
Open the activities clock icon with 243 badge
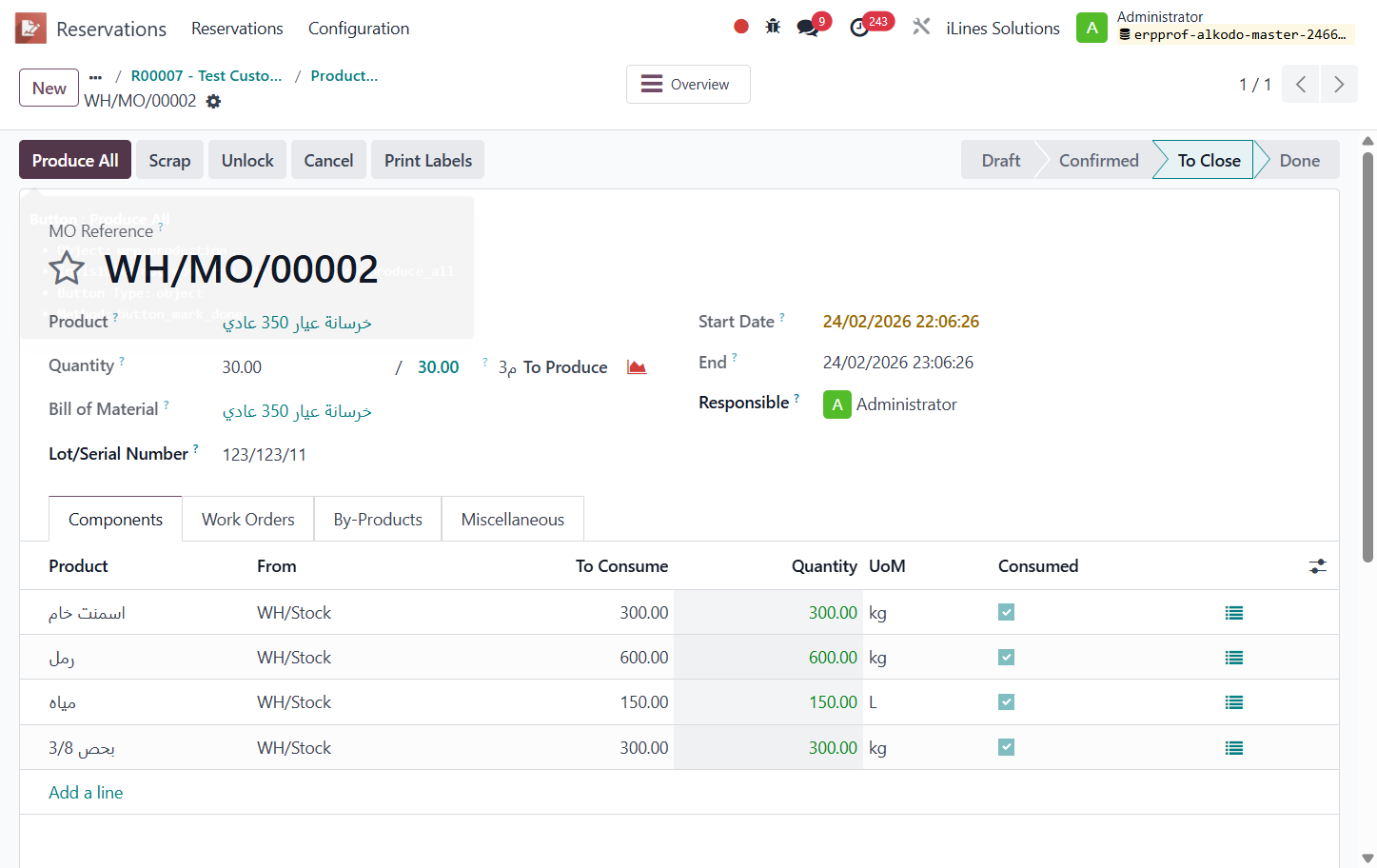click(x=860, y=27)
